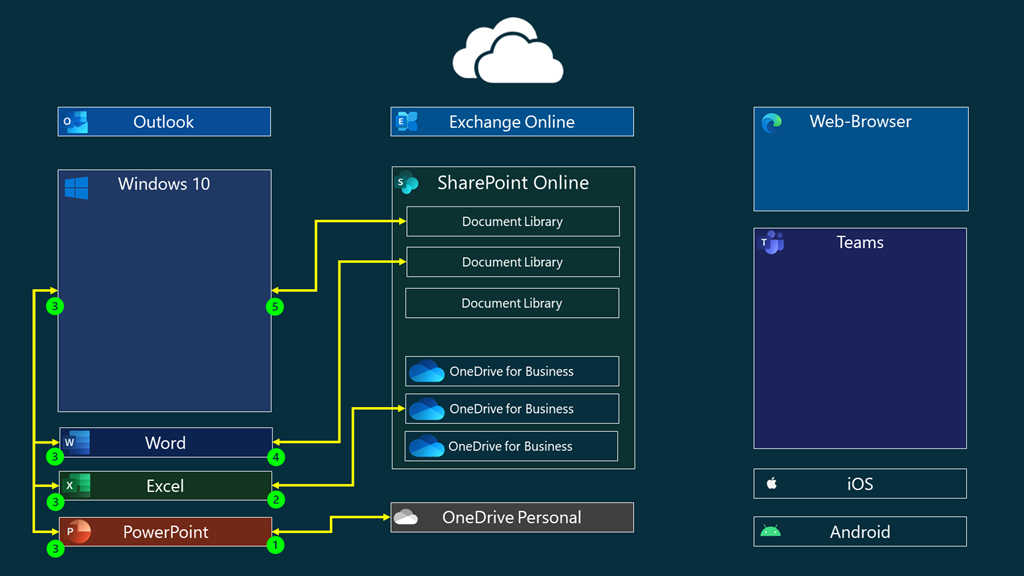Click the green circle numbered 2

[x=275, y=499]
